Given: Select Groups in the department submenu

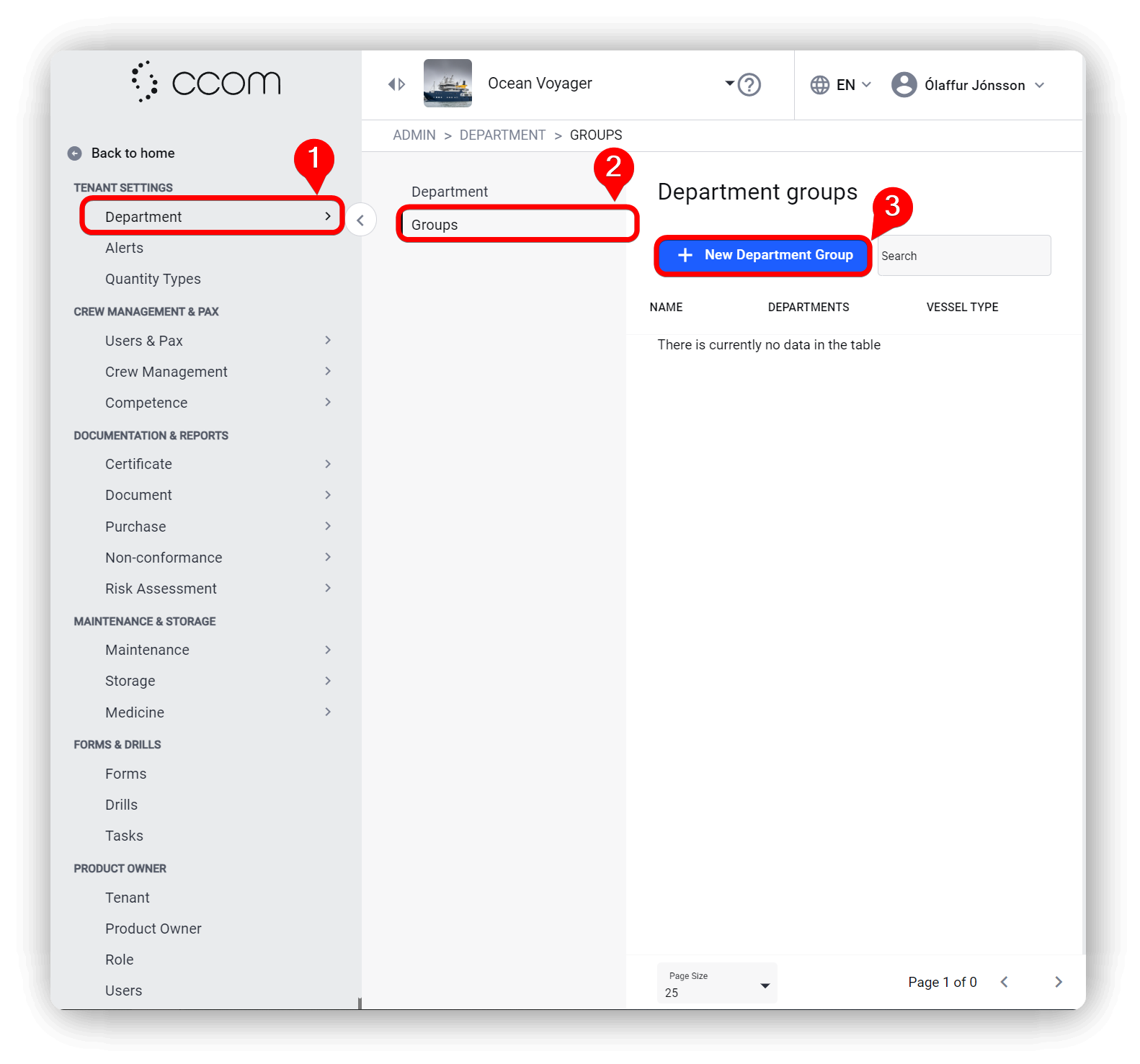Looking at the screenshot, I should click(517, 225).
